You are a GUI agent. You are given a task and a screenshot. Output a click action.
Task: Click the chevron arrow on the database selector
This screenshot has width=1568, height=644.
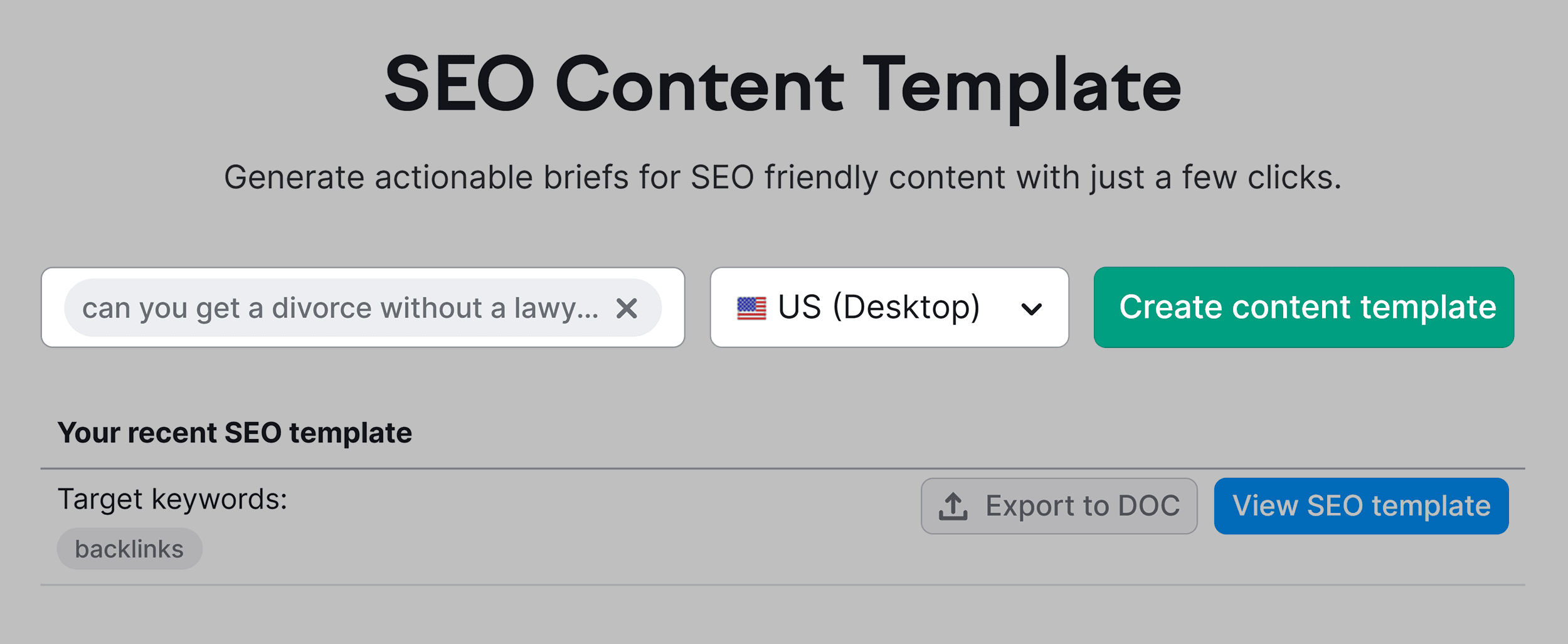coord(1030,309)
